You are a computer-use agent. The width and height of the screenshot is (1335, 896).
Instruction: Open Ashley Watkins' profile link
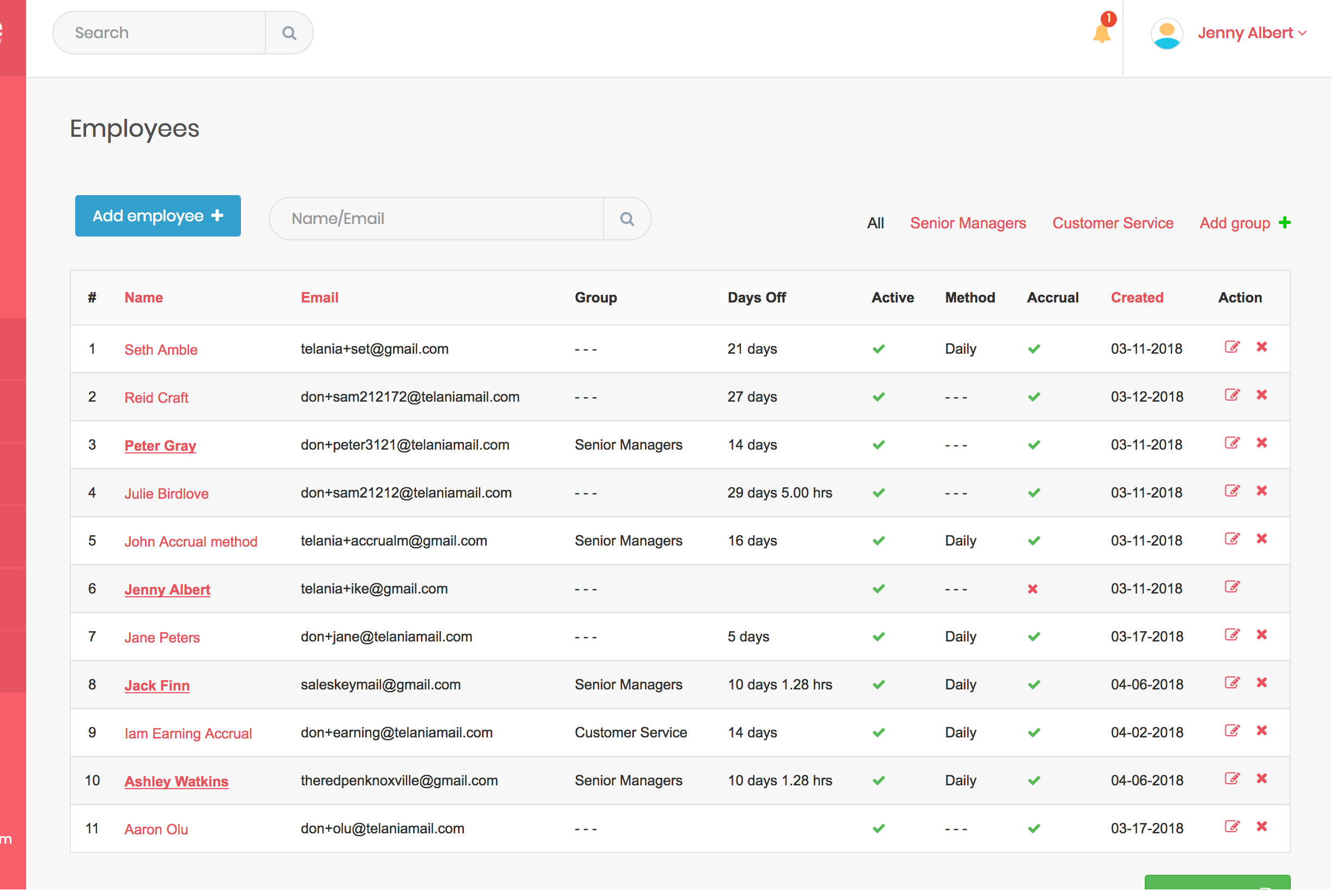point(177,782)
